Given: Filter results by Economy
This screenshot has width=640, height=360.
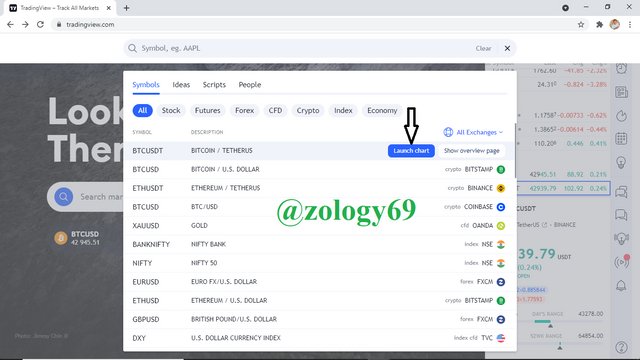Looking at the screenshot, I should click(382, 111).
